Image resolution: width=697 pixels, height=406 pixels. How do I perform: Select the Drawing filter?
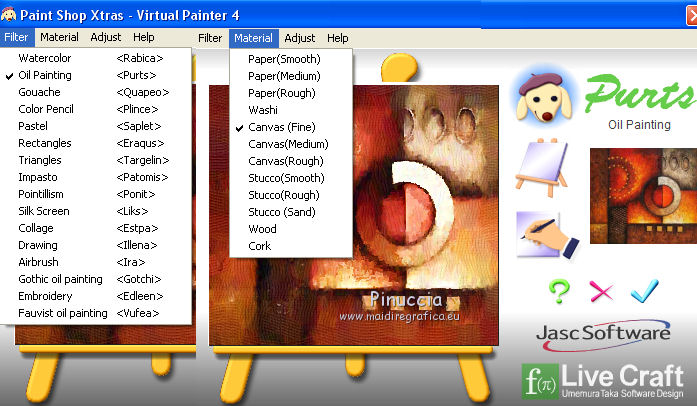pyautogui.click(x=96, y=245)
